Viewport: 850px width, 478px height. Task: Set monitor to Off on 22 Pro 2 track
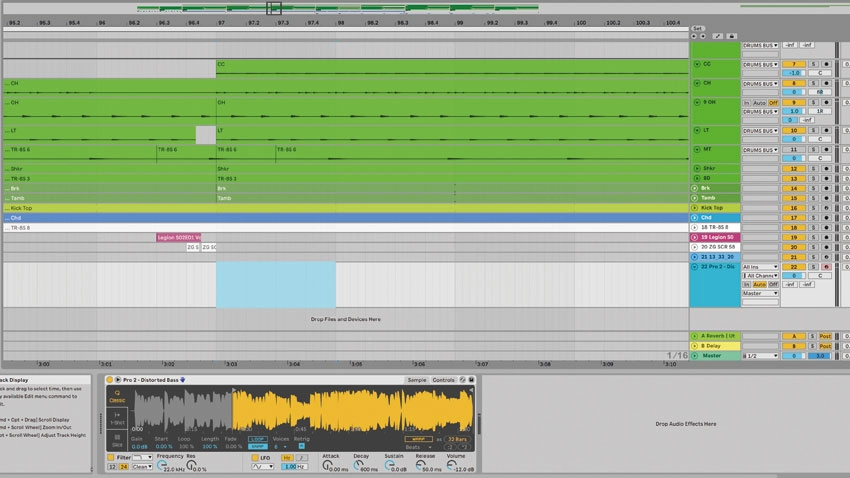click(x=773, y=284)
